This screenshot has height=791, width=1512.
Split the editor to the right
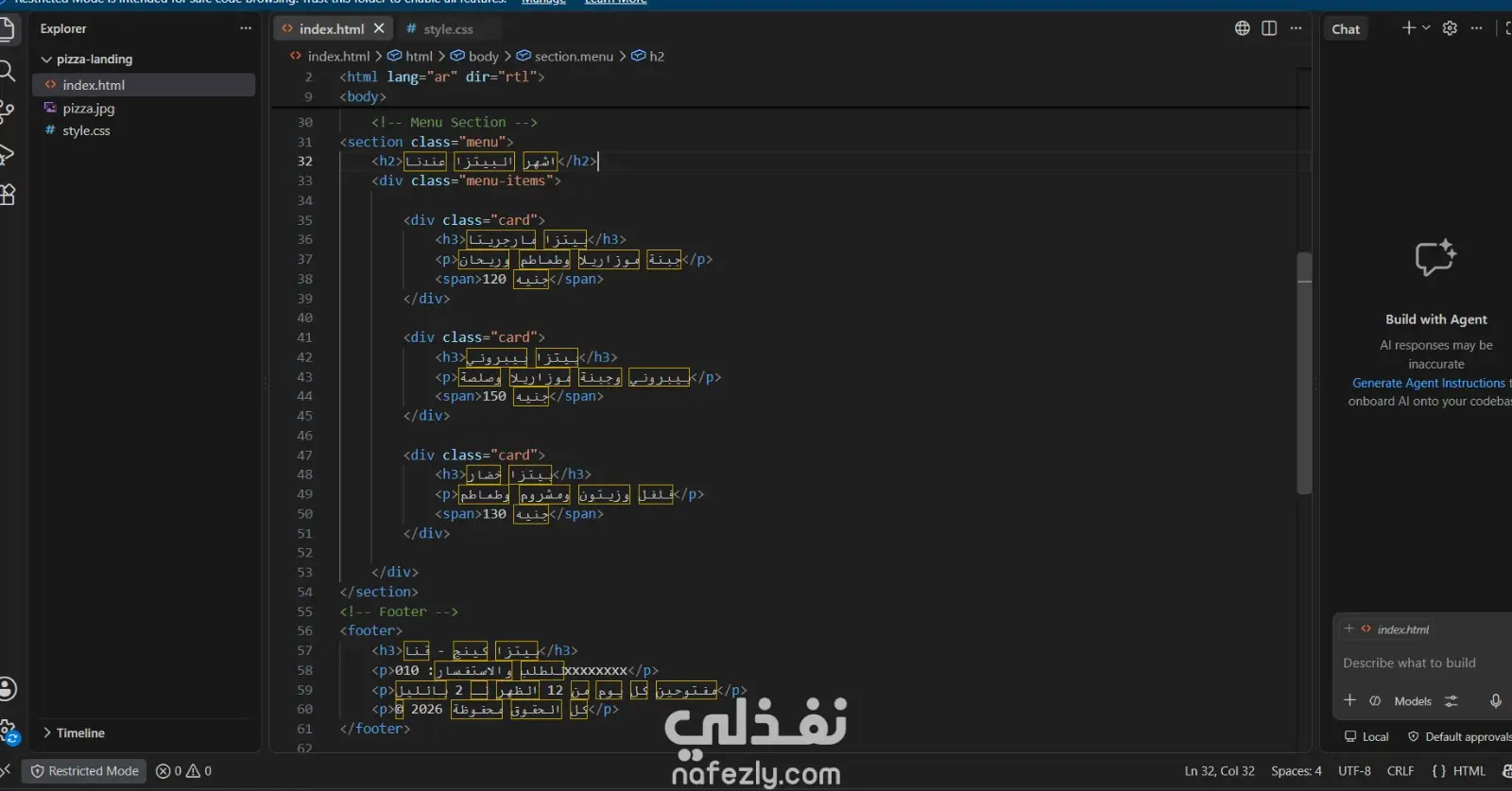[x=1269, y=28]
